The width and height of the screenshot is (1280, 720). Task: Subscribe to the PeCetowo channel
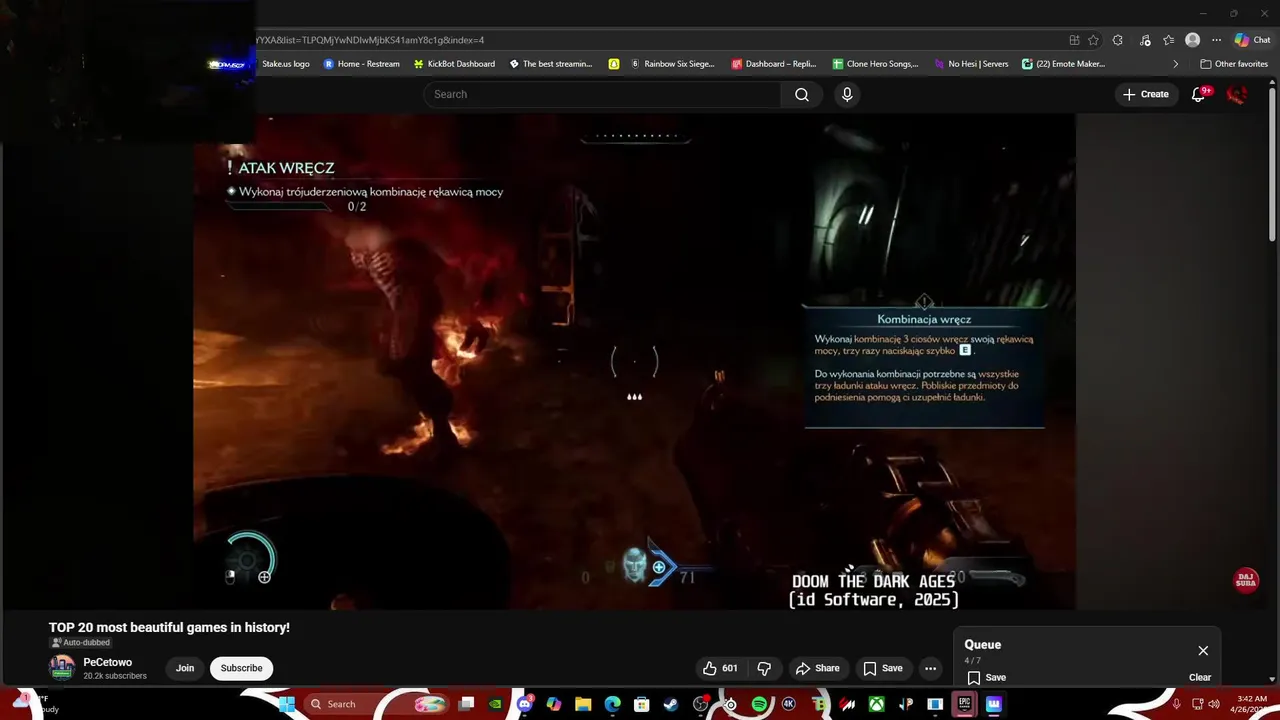point(241,668)
